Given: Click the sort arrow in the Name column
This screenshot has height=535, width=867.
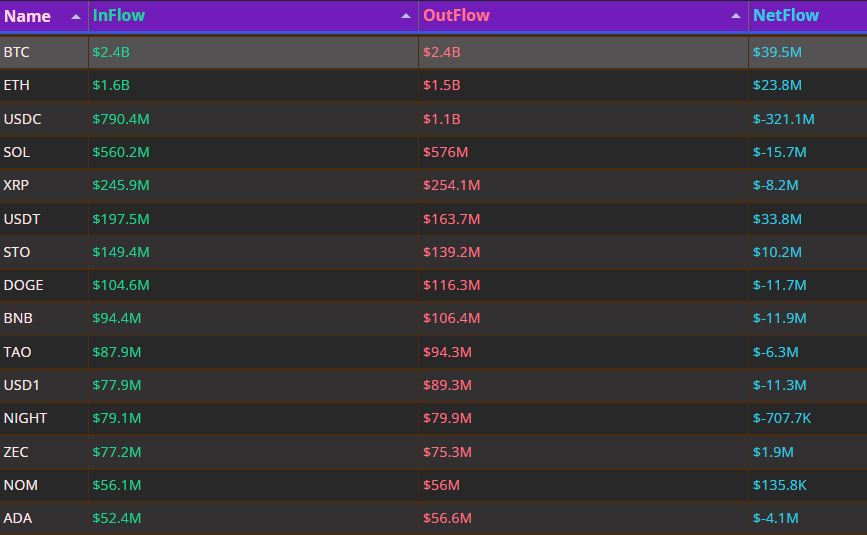Looking at the screenshot, I should [76, 17].
